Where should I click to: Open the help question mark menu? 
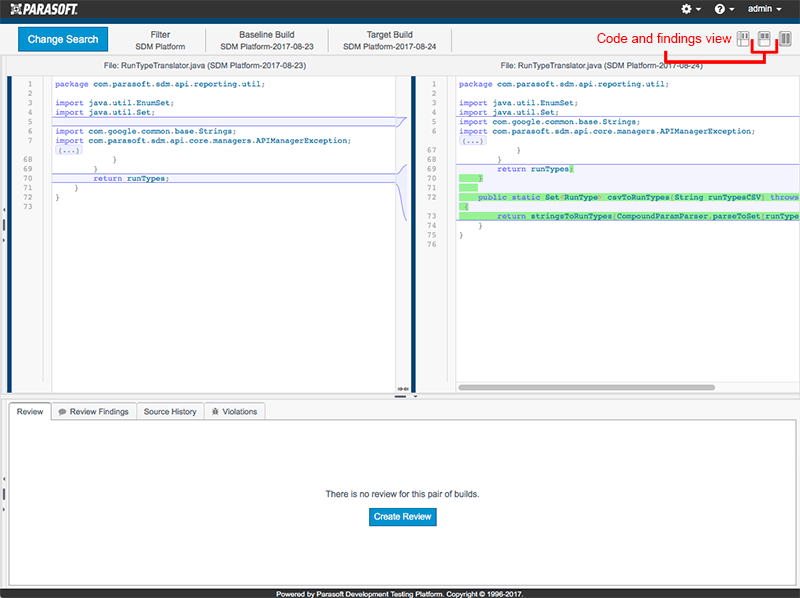724,9
